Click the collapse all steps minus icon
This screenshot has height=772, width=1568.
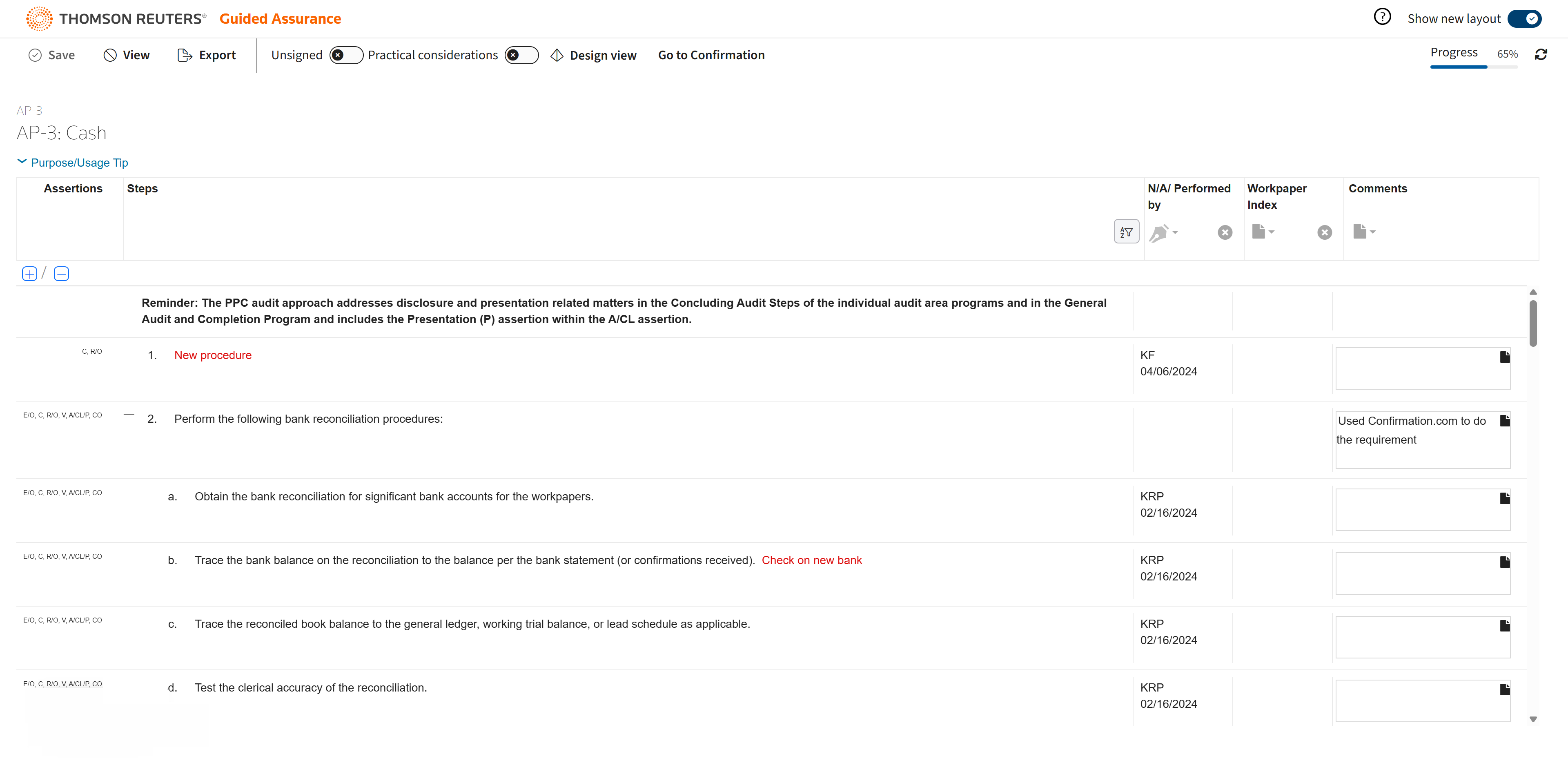[x=62, y=274]
